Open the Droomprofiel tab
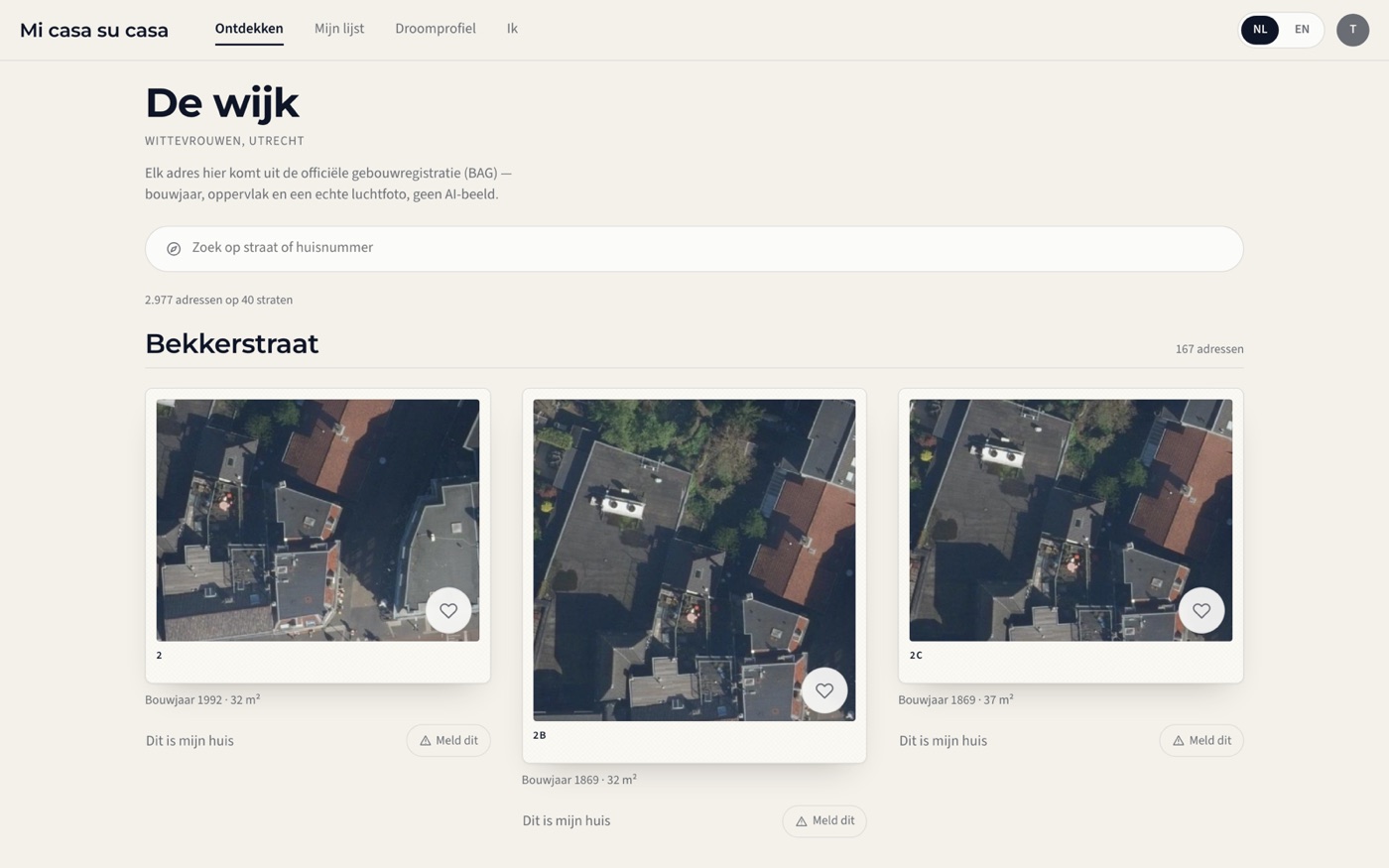The width and height of the screenshot is (1389, 868). [x=436, y=29]
